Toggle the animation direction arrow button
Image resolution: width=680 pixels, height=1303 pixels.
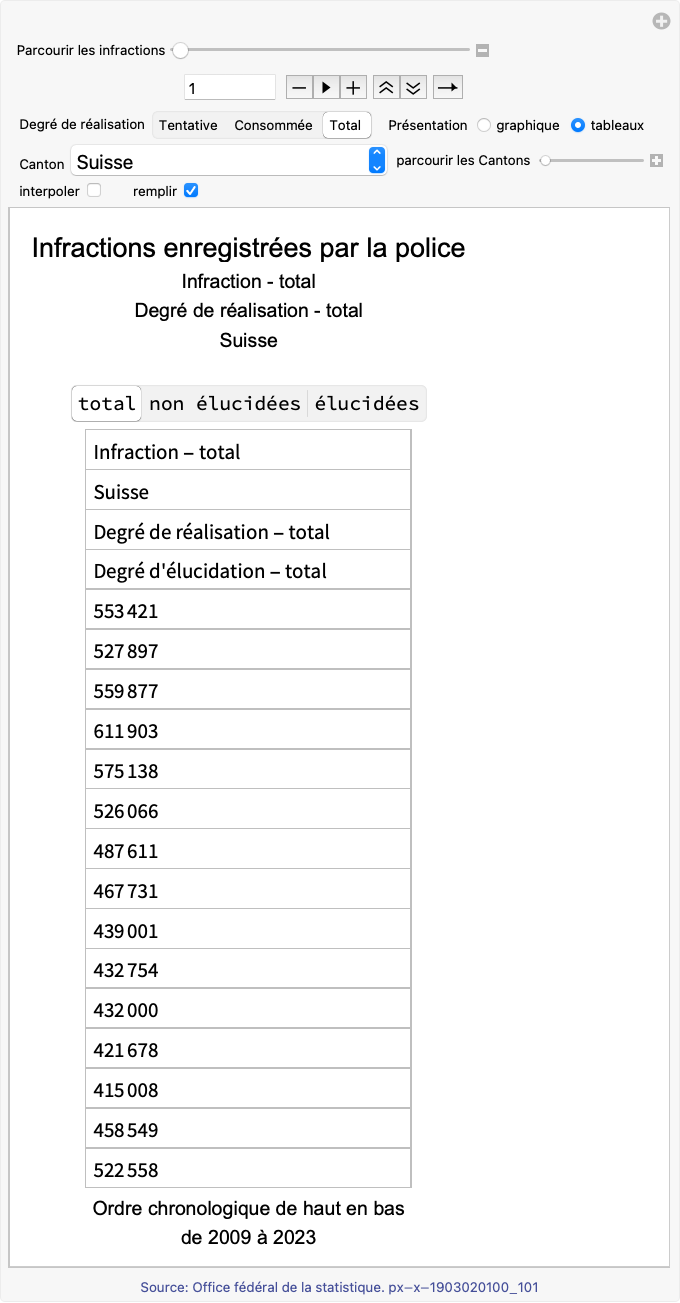pos(448,88)
